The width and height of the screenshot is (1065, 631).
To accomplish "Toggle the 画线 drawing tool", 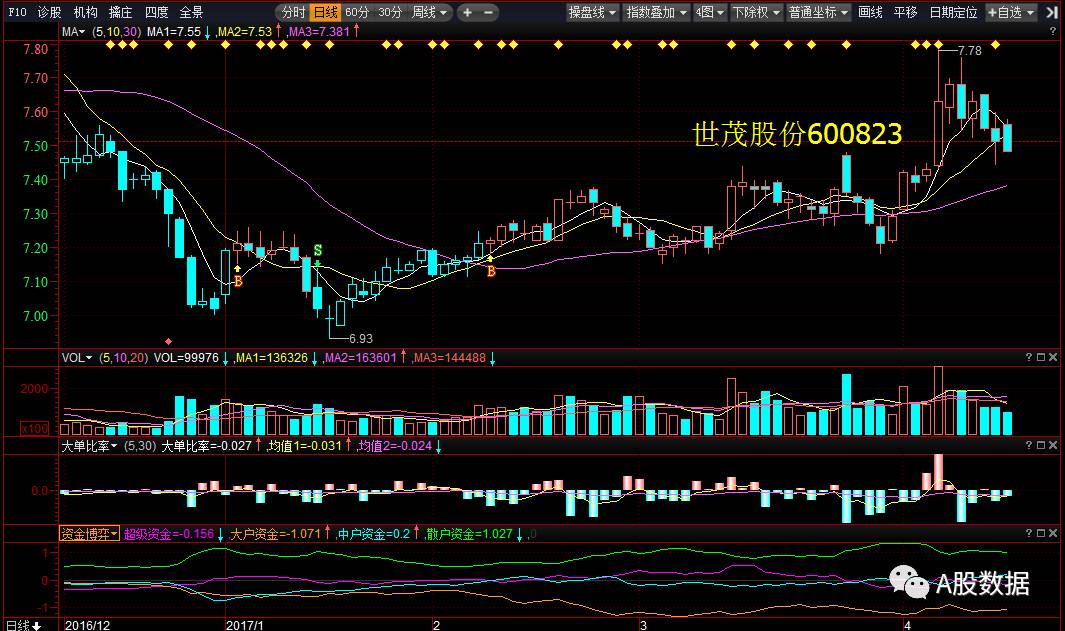I will point(870,12).
